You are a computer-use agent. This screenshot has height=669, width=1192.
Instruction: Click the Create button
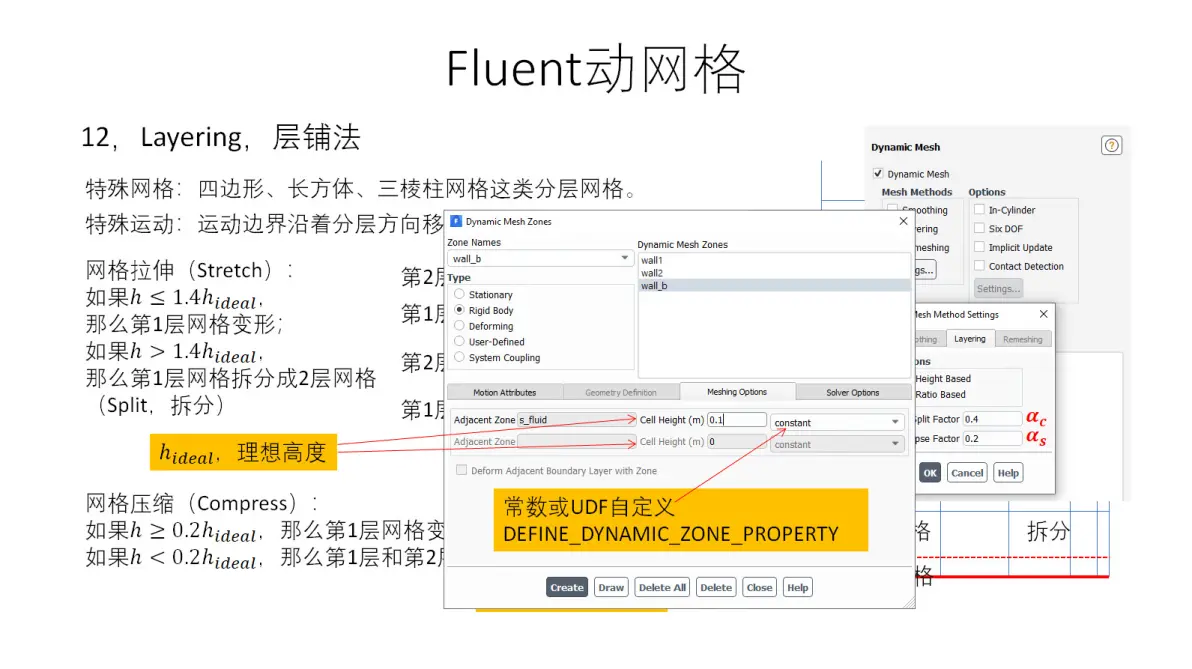click(x=567, y=588)
